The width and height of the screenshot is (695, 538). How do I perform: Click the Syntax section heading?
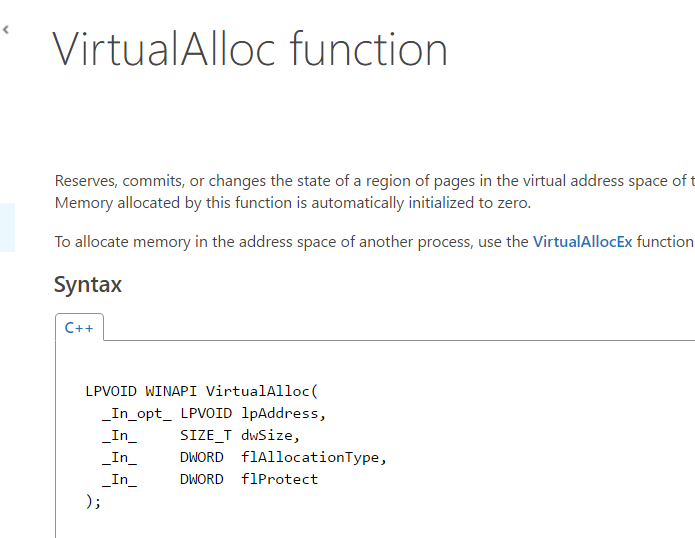88,285
